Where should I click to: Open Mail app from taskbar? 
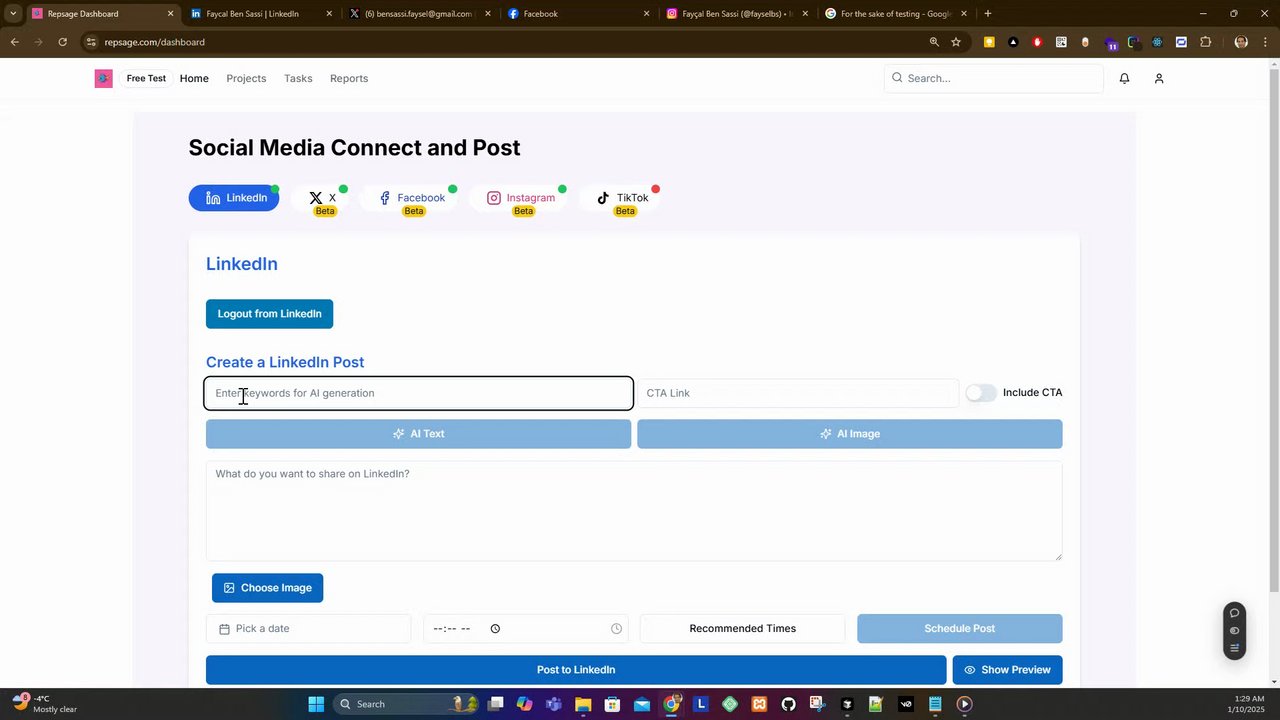642,704
